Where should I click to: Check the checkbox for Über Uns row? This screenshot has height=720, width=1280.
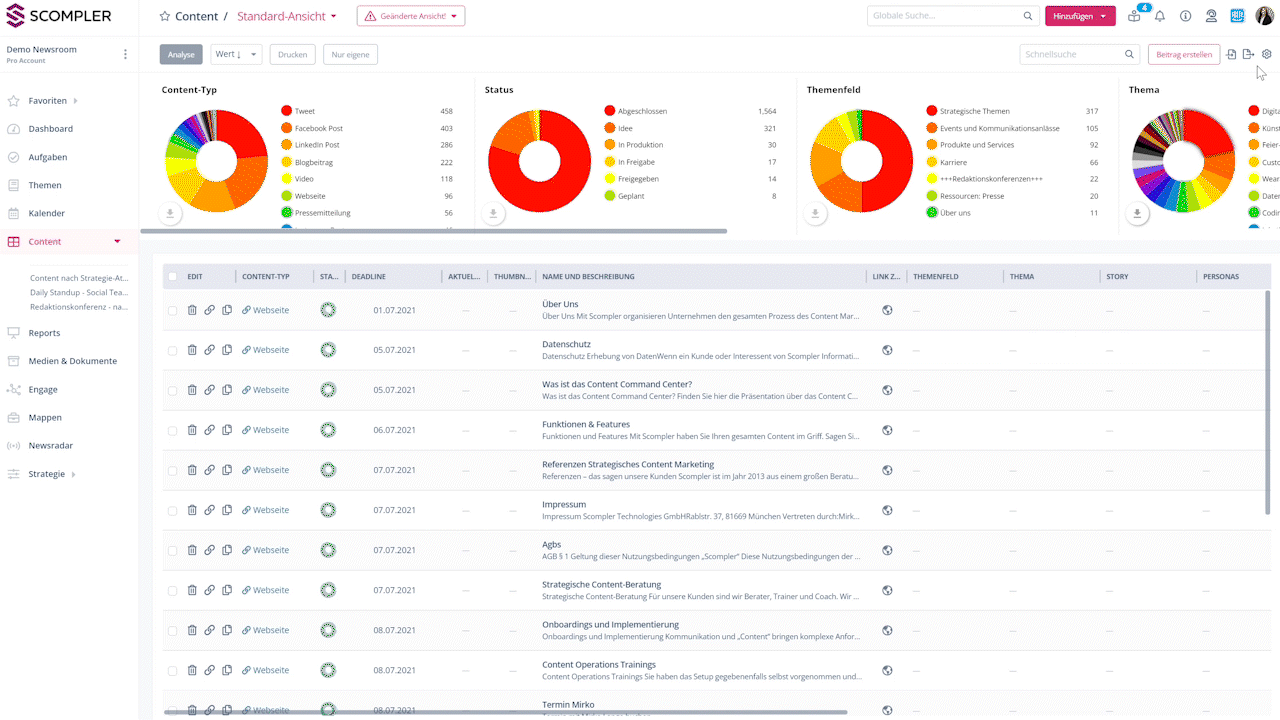(172, 311)
